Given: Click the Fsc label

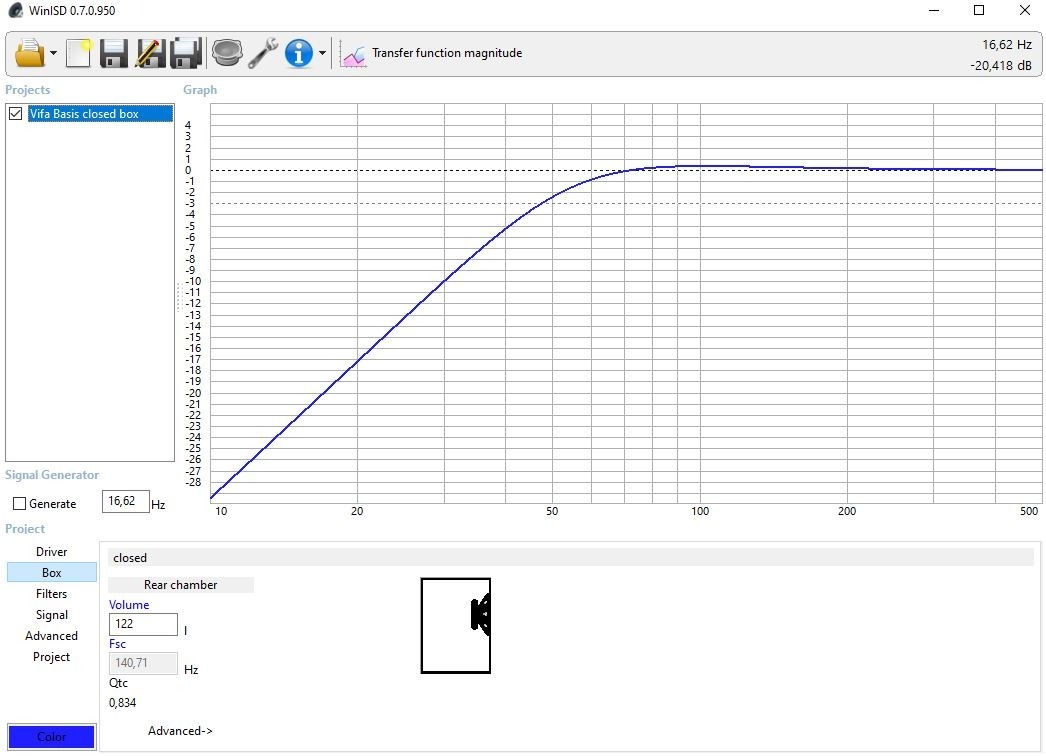Looking at the screenshot, I should 117,644.
